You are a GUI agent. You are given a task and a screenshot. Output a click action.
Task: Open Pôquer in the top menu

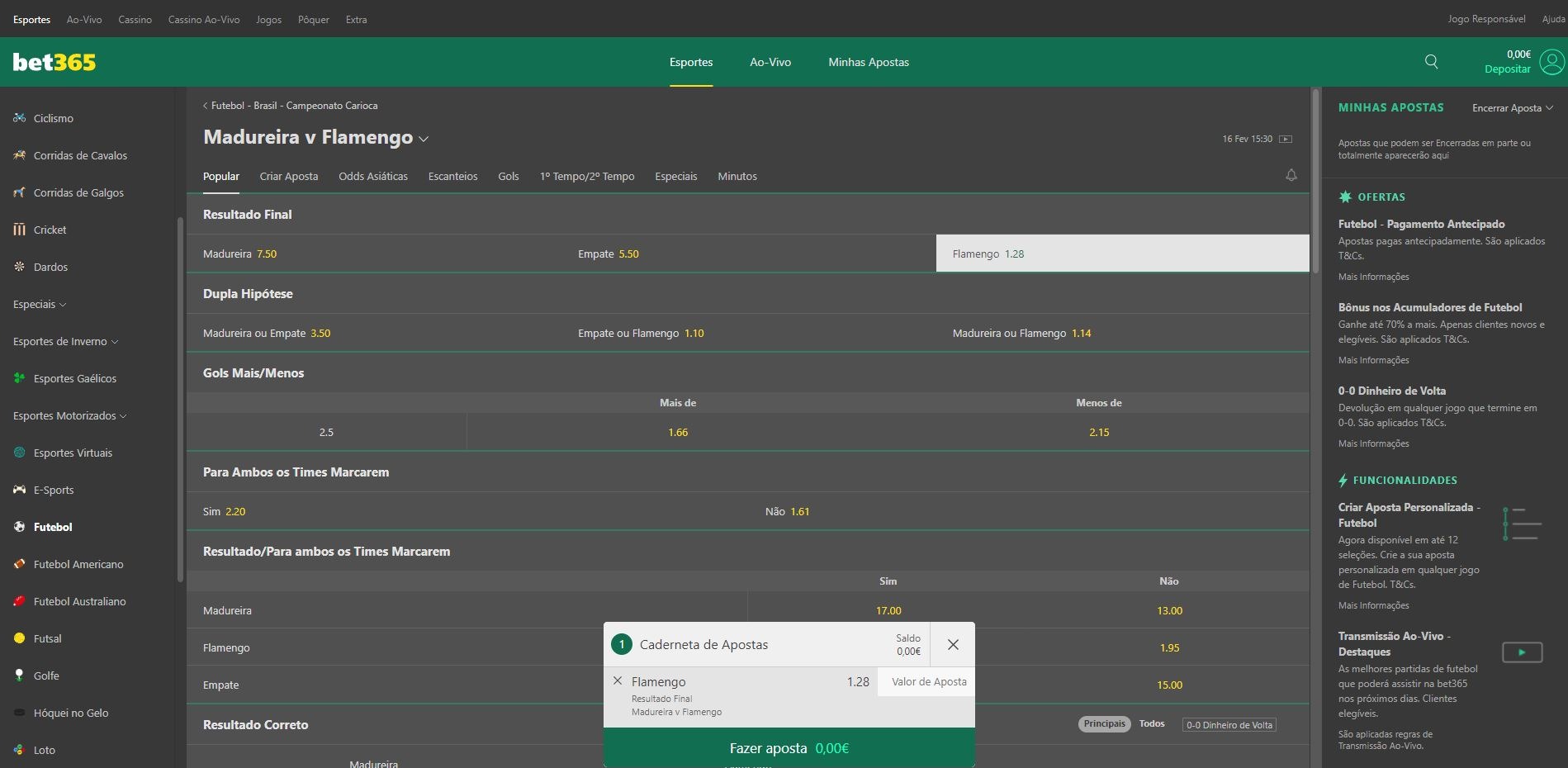(314, 19)
